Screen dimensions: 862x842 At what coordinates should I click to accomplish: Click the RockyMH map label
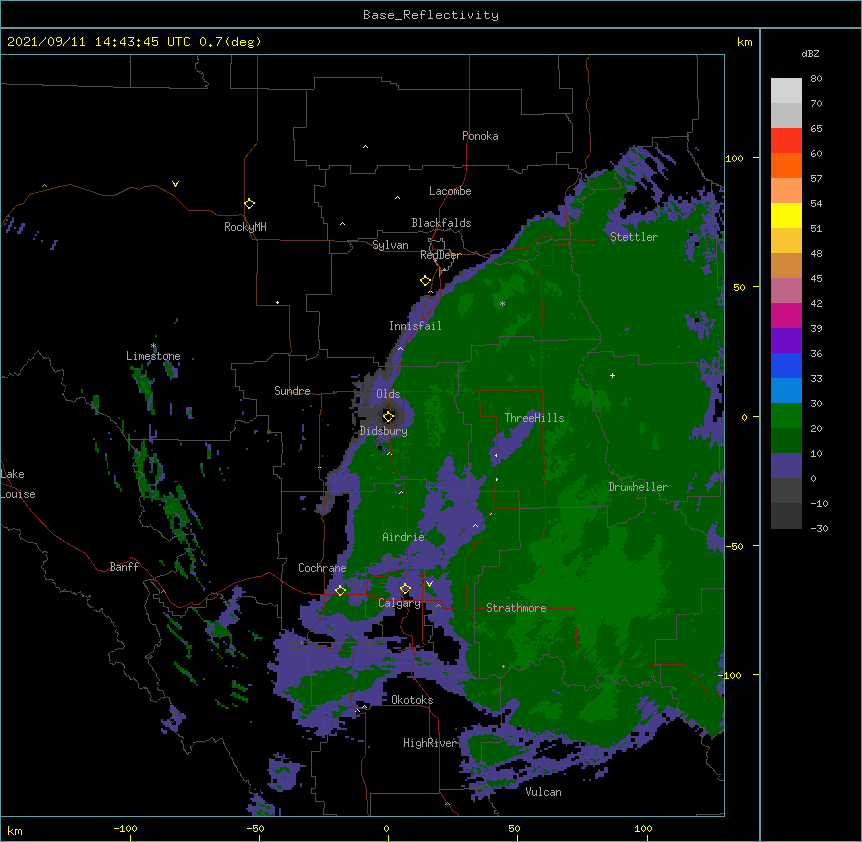pos(245,227)
